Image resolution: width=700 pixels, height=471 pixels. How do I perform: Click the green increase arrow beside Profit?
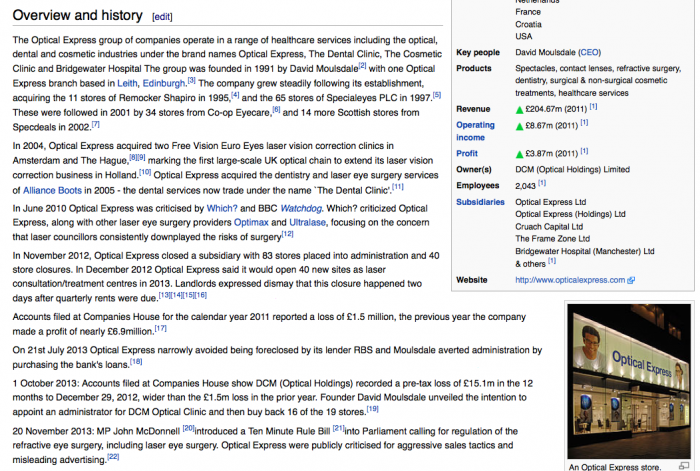(x=519, y=154)
